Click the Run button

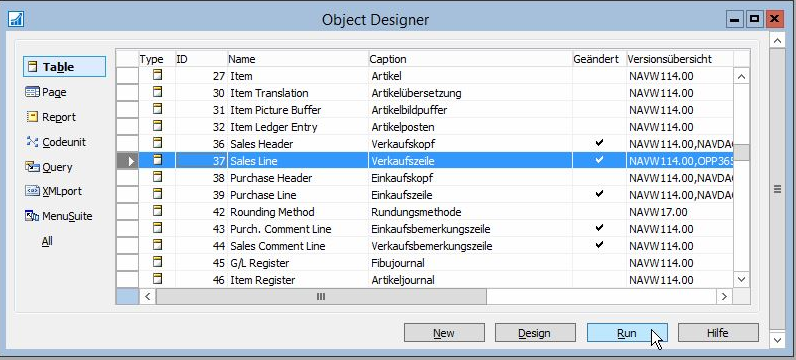(627, 333)
